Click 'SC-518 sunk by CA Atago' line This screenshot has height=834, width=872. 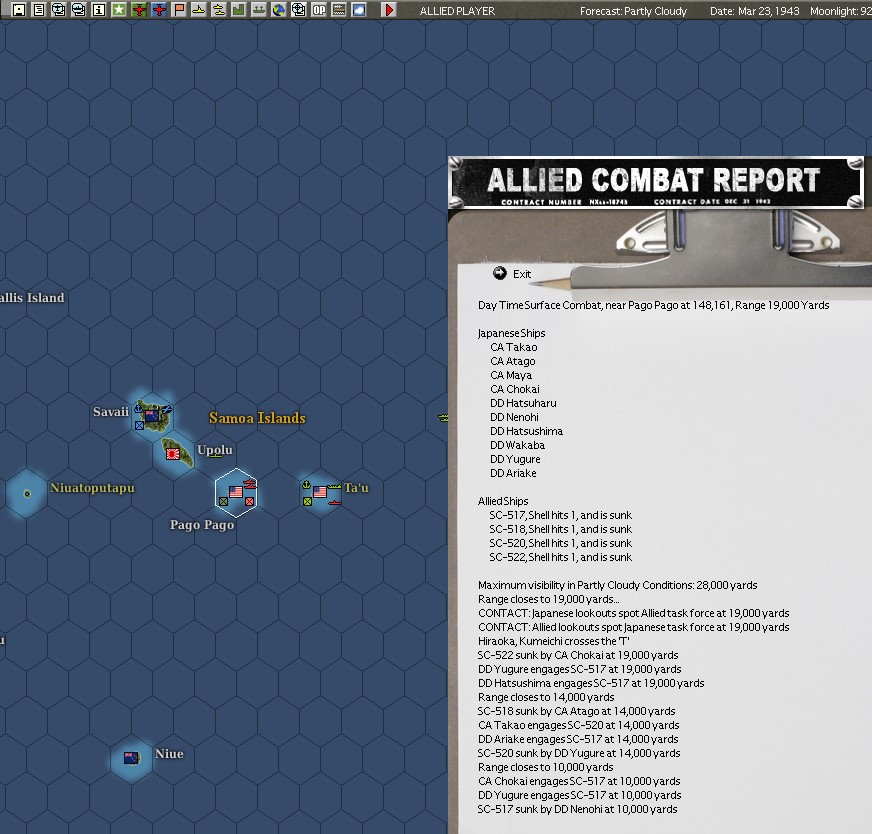576,711
